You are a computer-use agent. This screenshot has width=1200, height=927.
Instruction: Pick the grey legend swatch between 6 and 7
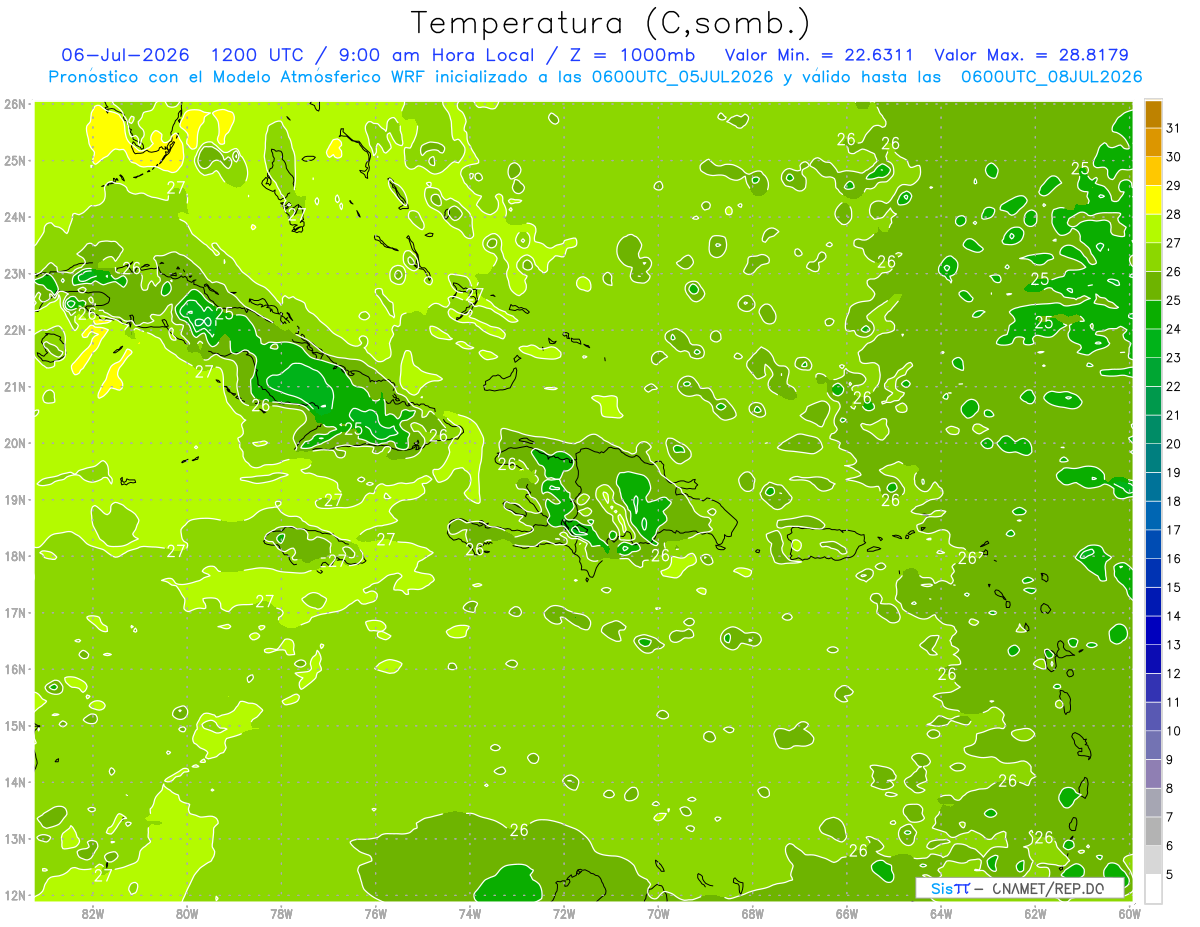click(x=1153, y=831)
